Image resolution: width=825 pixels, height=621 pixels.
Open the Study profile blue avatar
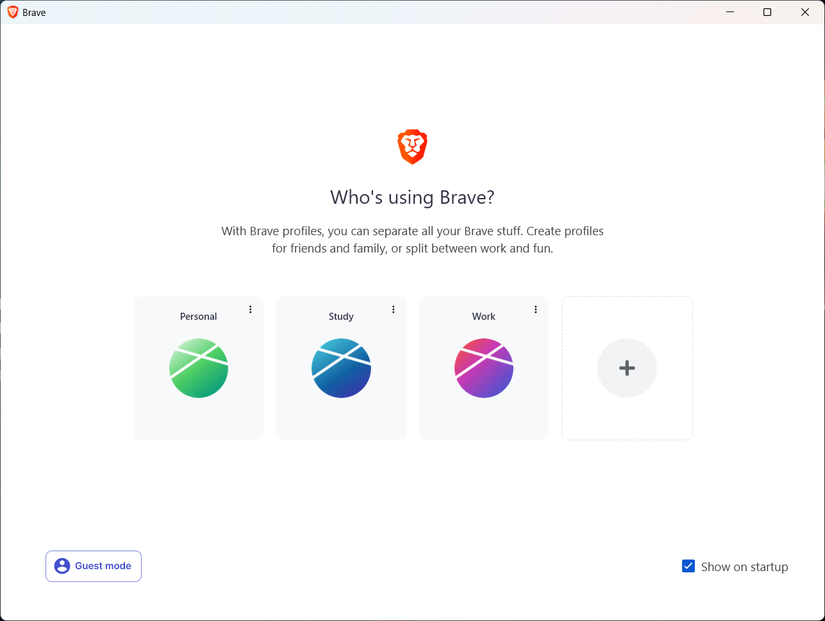(x=341, y=368)
